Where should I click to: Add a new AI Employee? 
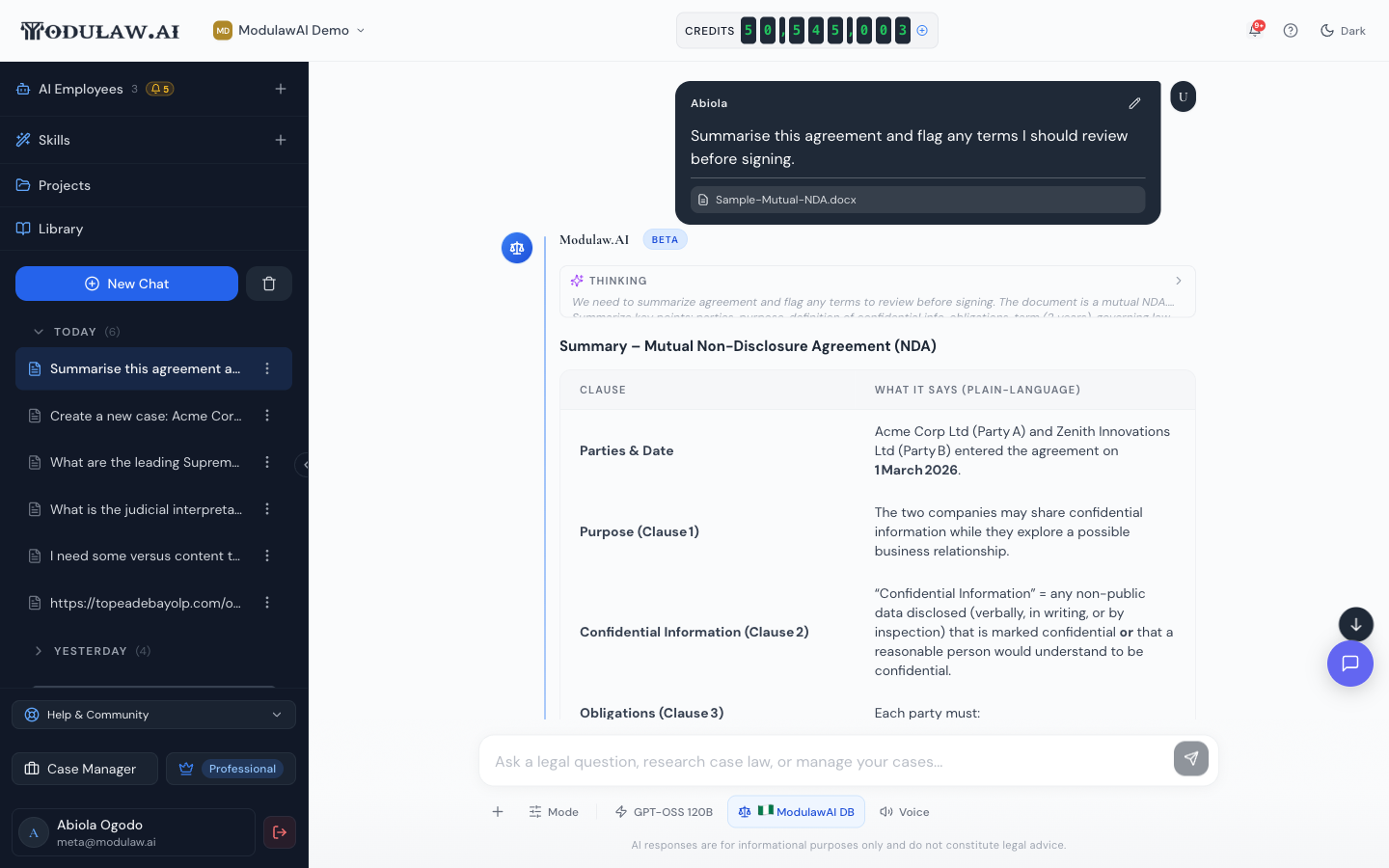(281, 89)
